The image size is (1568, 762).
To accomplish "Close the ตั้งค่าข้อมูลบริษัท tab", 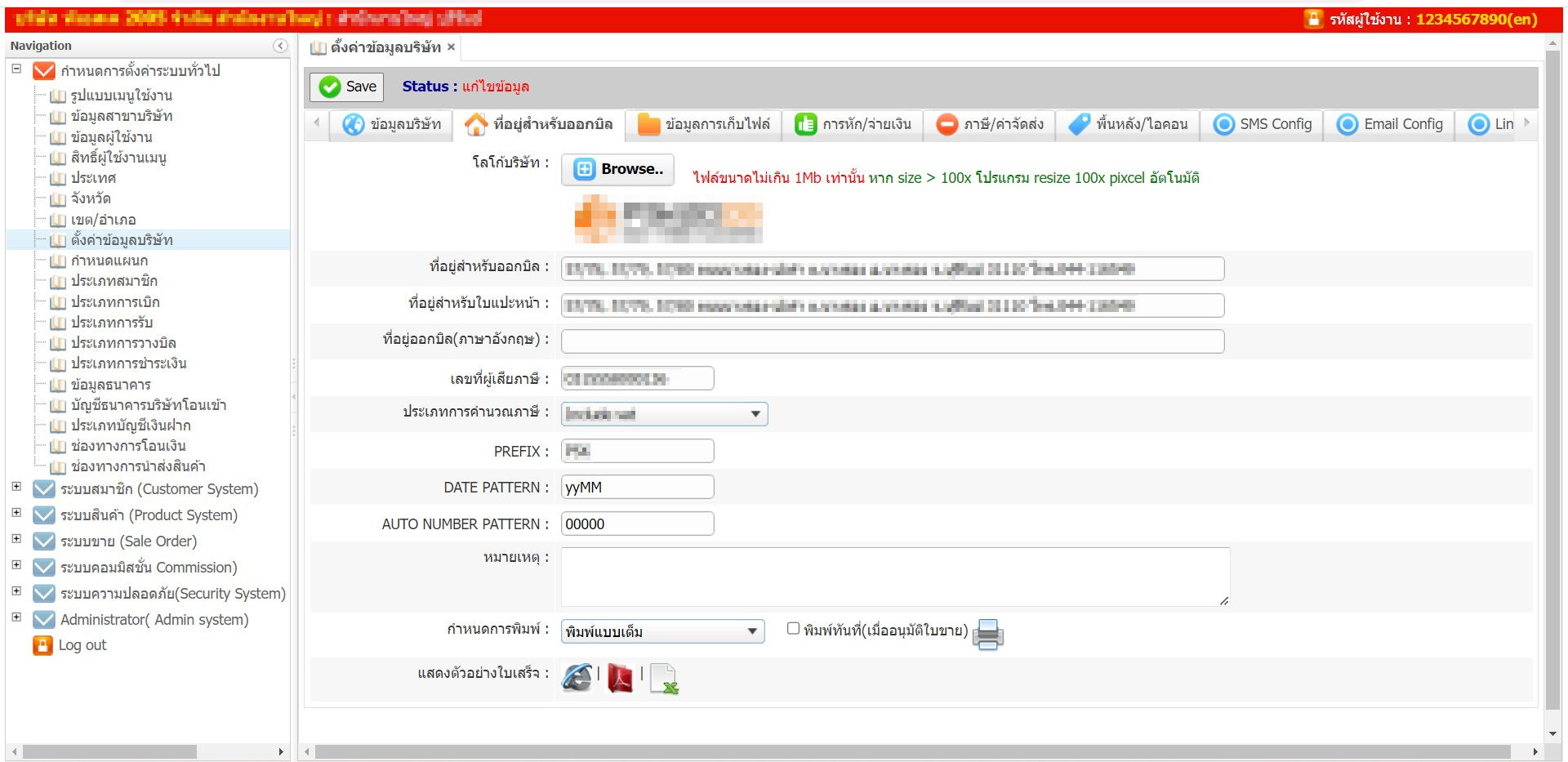I will pos(451,47).
